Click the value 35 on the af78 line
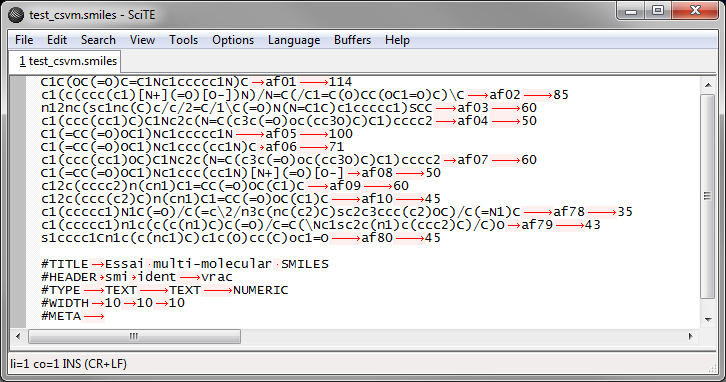The height and width of the screenshot is (382, 726). (x=625, y=212)
